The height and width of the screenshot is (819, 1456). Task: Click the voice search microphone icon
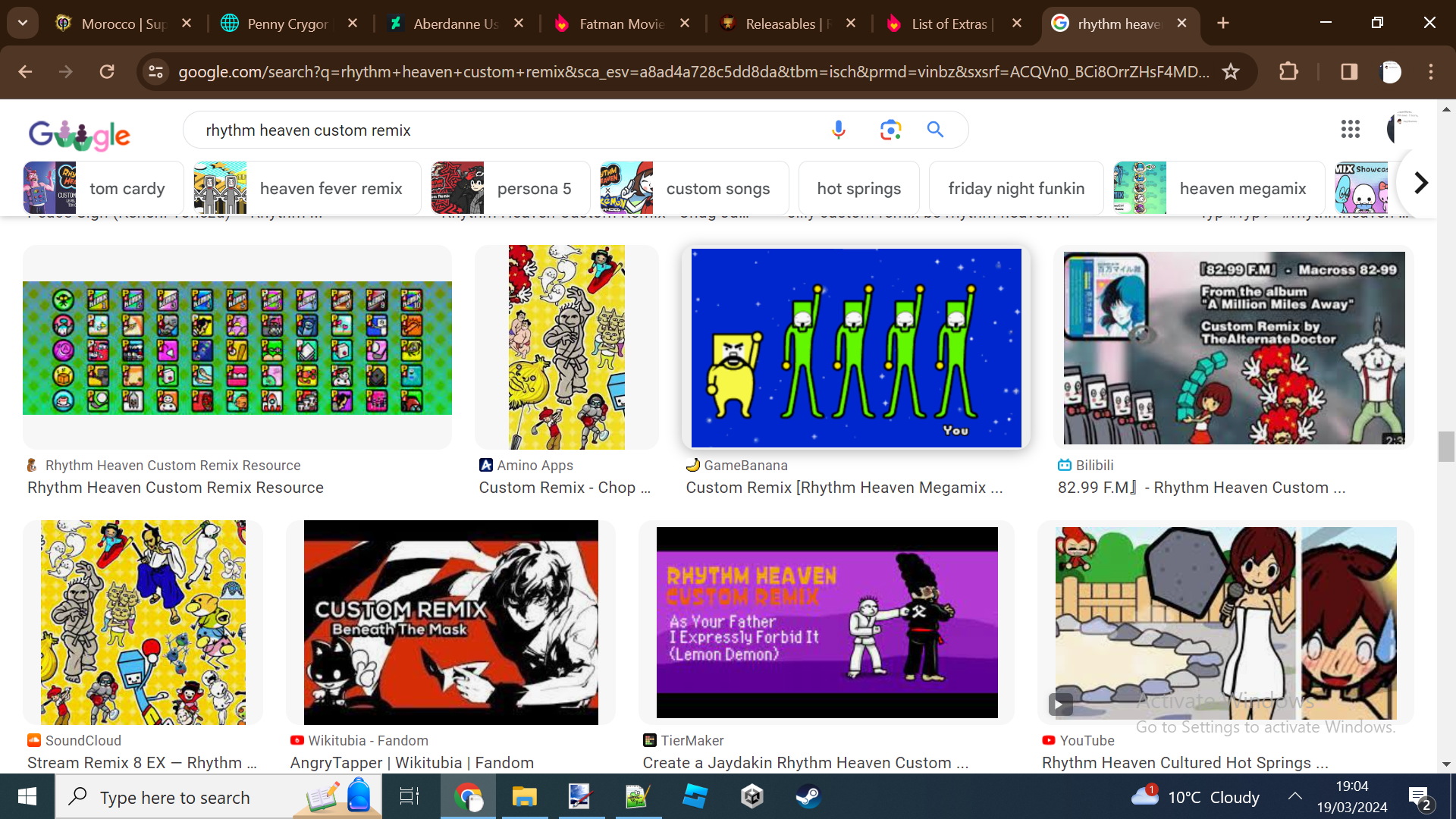[838, 130]
